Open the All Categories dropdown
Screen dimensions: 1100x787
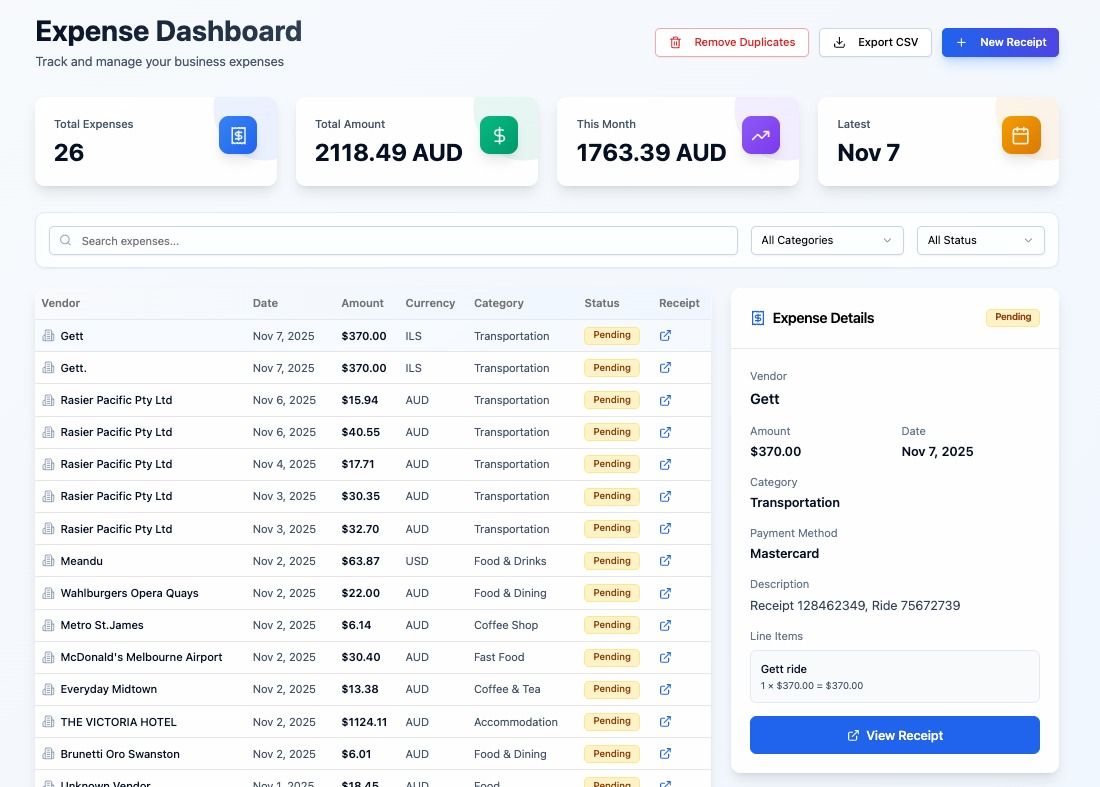point(827,241)
